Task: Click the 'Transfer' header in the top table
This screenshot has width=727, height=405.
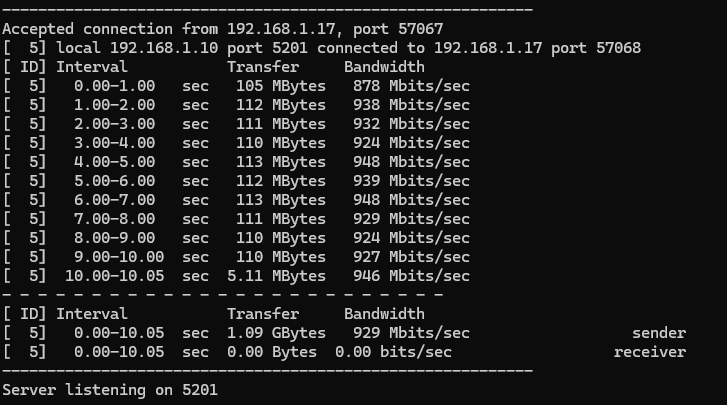Action: pos(263,67)
